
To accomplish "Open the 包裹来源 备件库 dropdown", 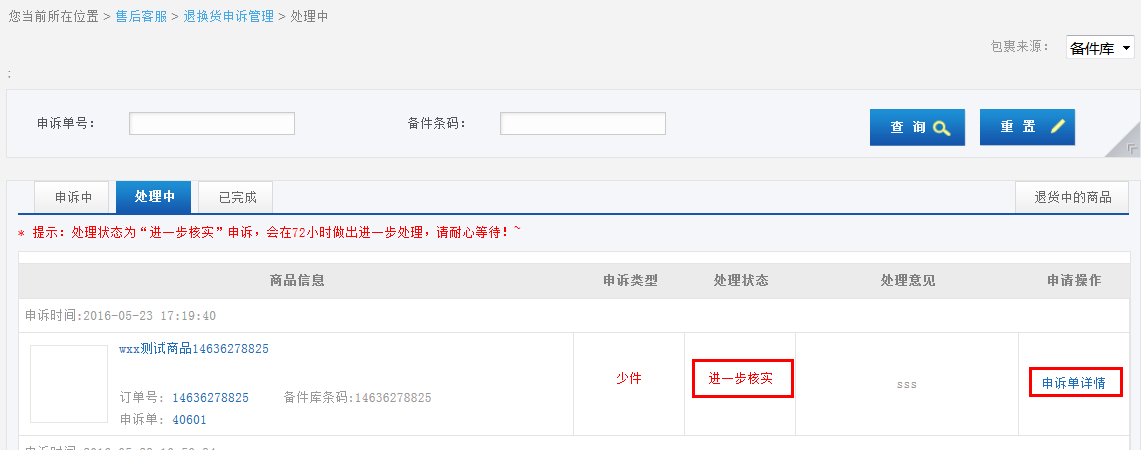I will coord(1100,48).
